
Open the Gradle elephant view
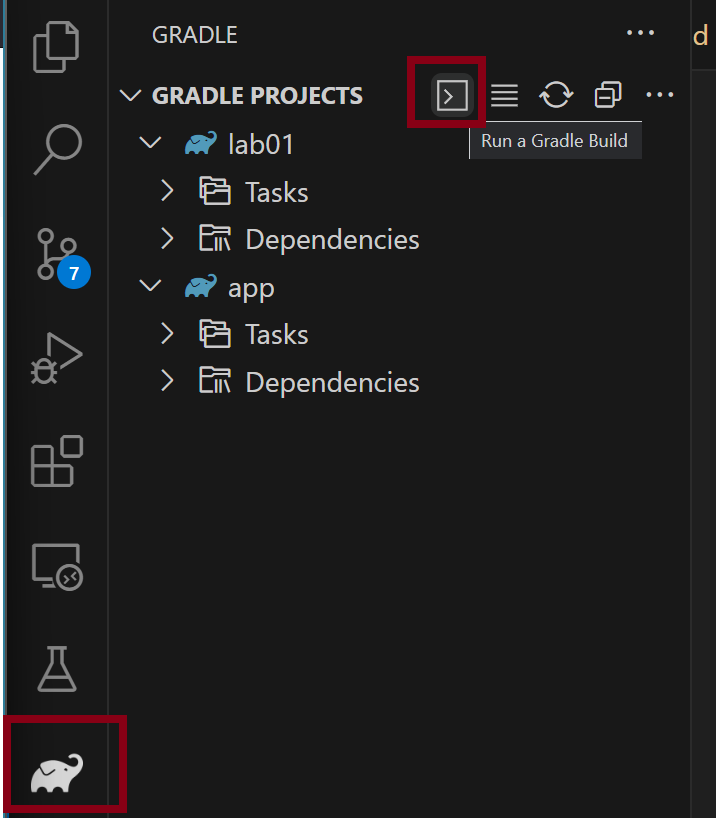pyautogui.click(x=57, y=772)
